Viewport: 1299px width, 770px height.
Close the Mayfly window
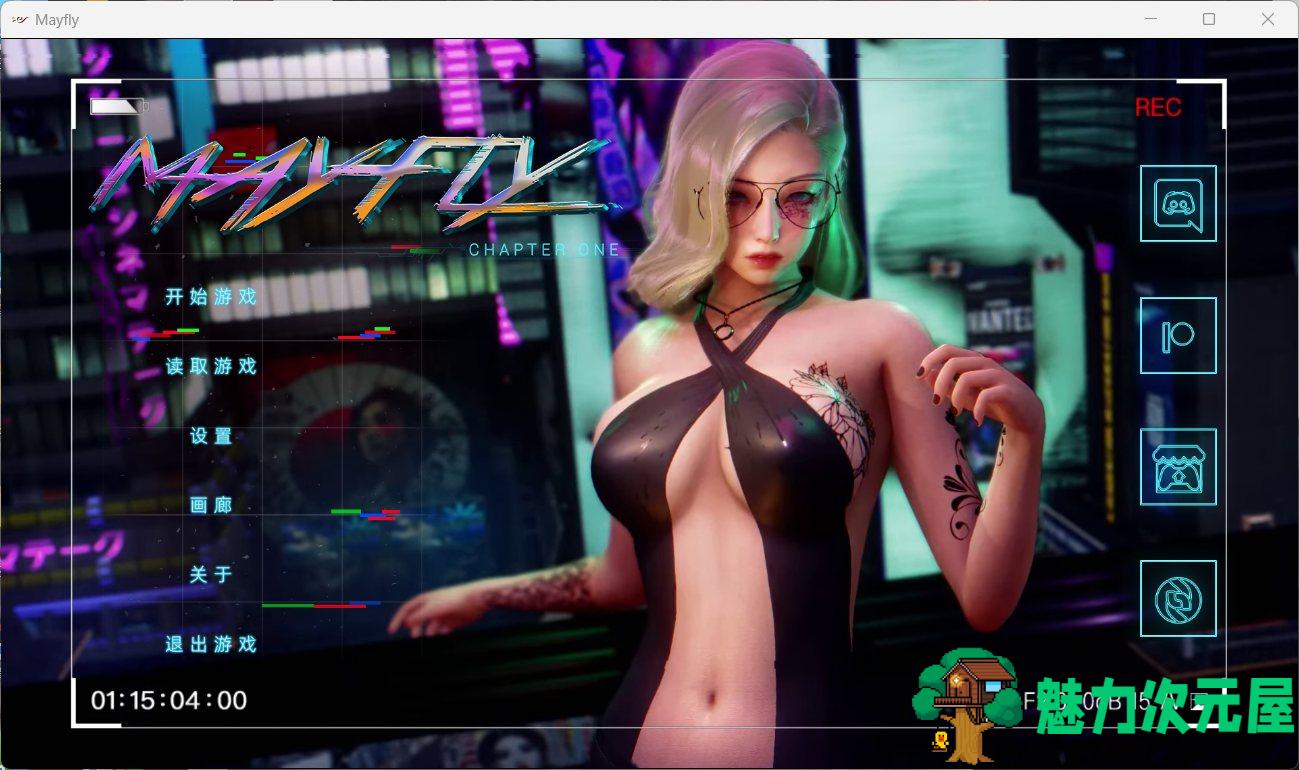click(x=1268, y=19)
